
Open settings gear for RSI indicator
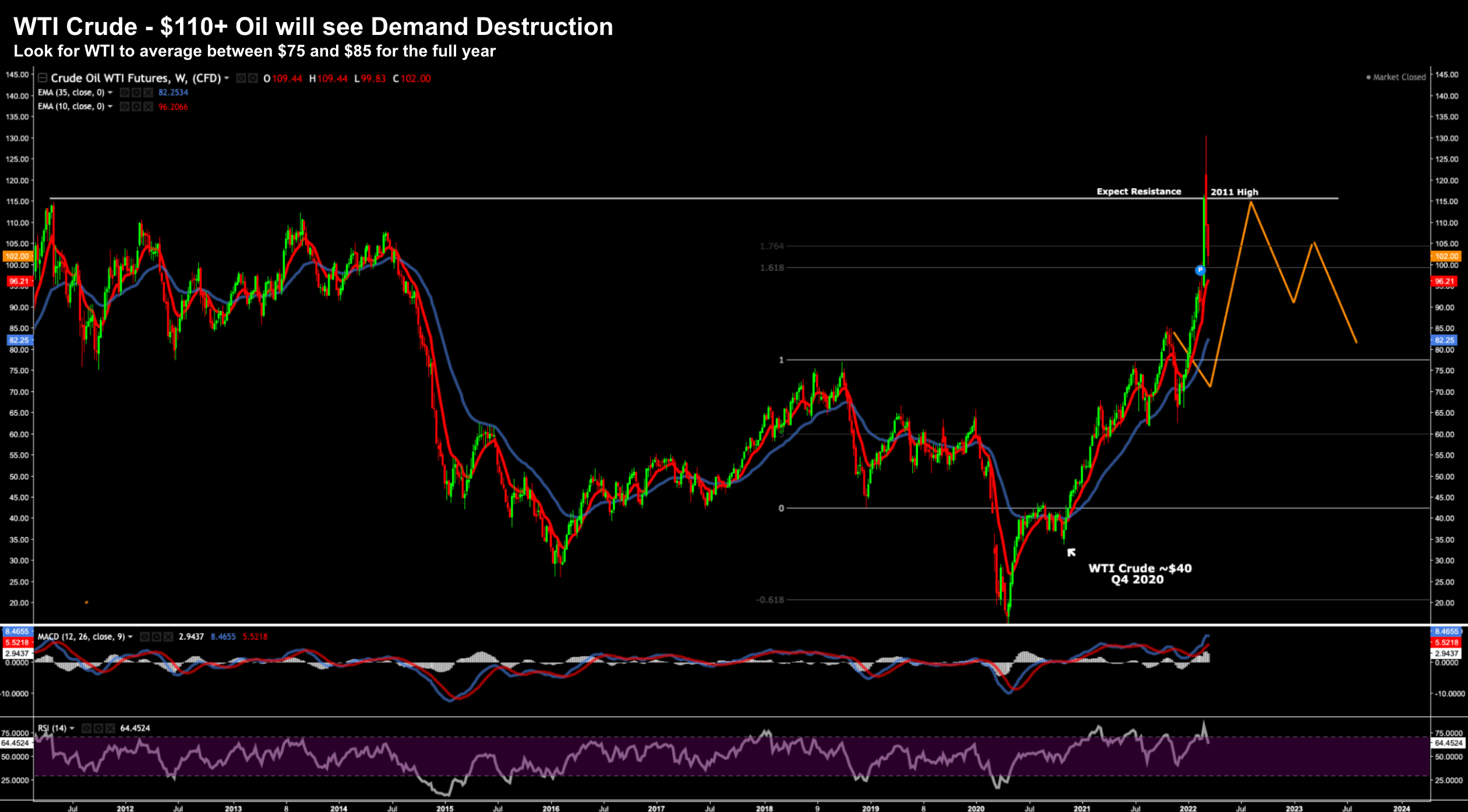[x=98, y=728]
